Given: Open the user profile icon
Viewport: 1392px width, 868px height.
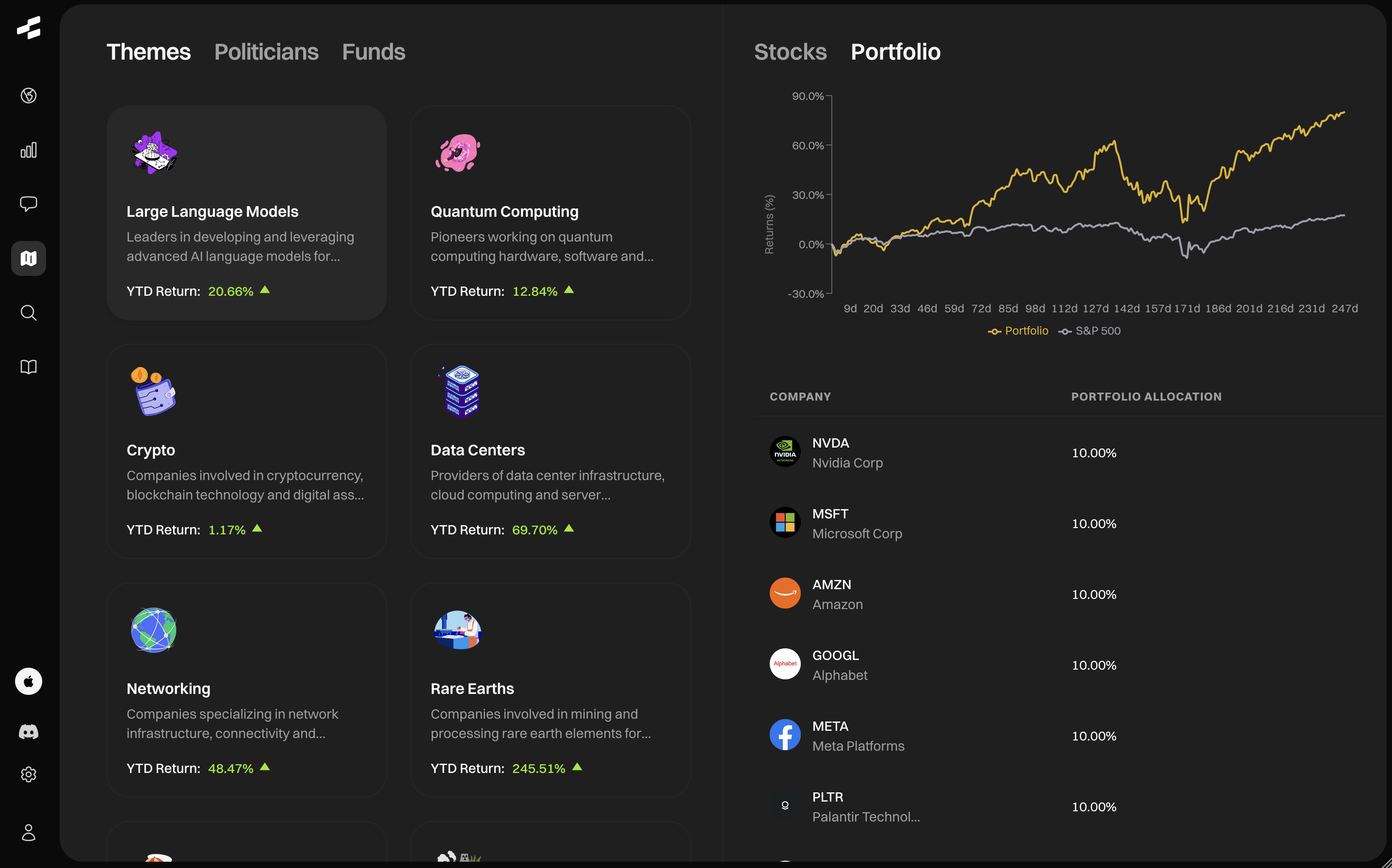Looking at the screenshot, I should point(28,833).
